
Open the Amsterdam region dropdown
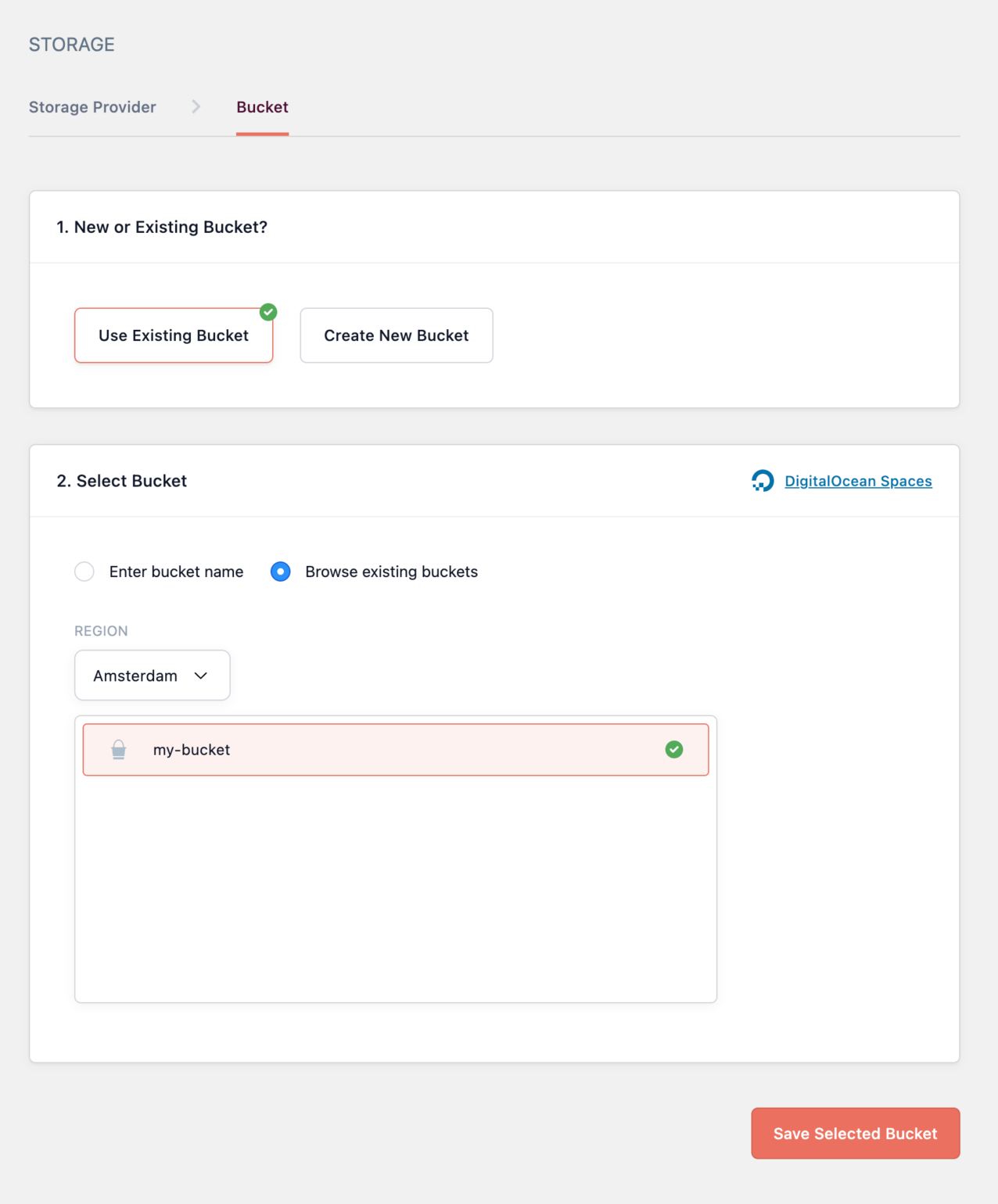pyautogui.click(x=153, y=675)
